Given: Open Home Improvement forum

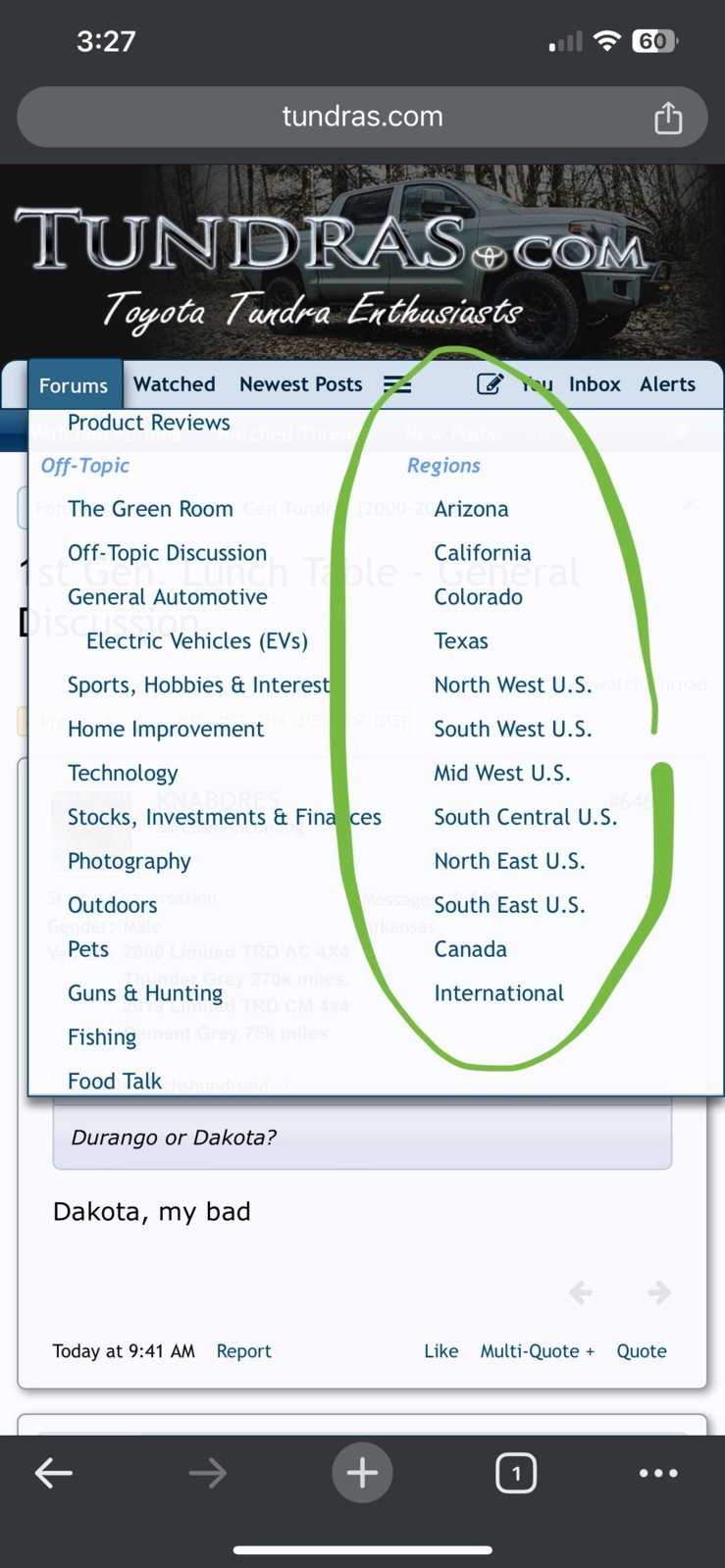Looking at the screenshot, I should pyautogui.click(x=166, y=730).
